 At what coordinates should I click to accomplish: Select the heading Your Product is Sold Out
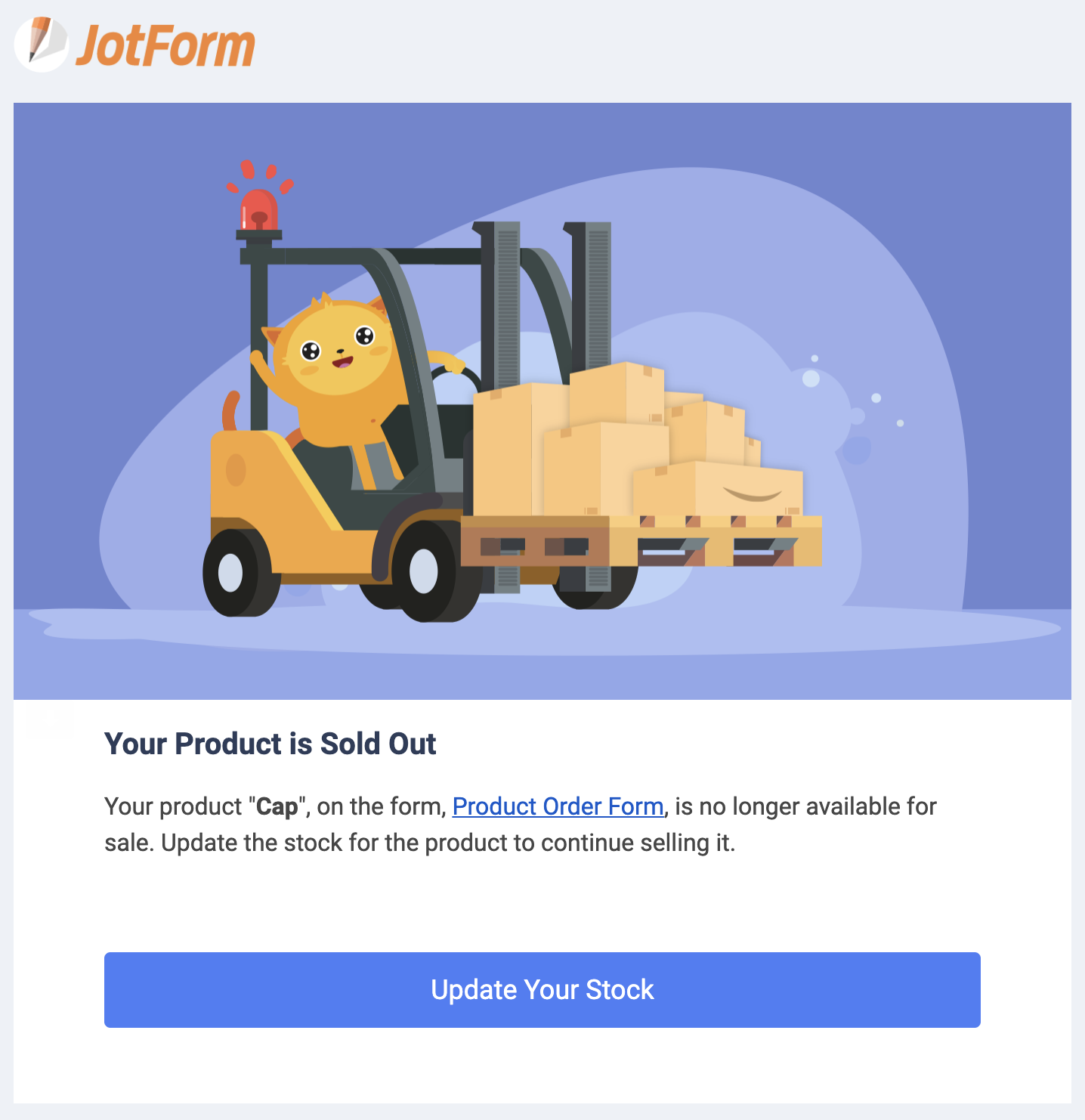tap(270, 744)
